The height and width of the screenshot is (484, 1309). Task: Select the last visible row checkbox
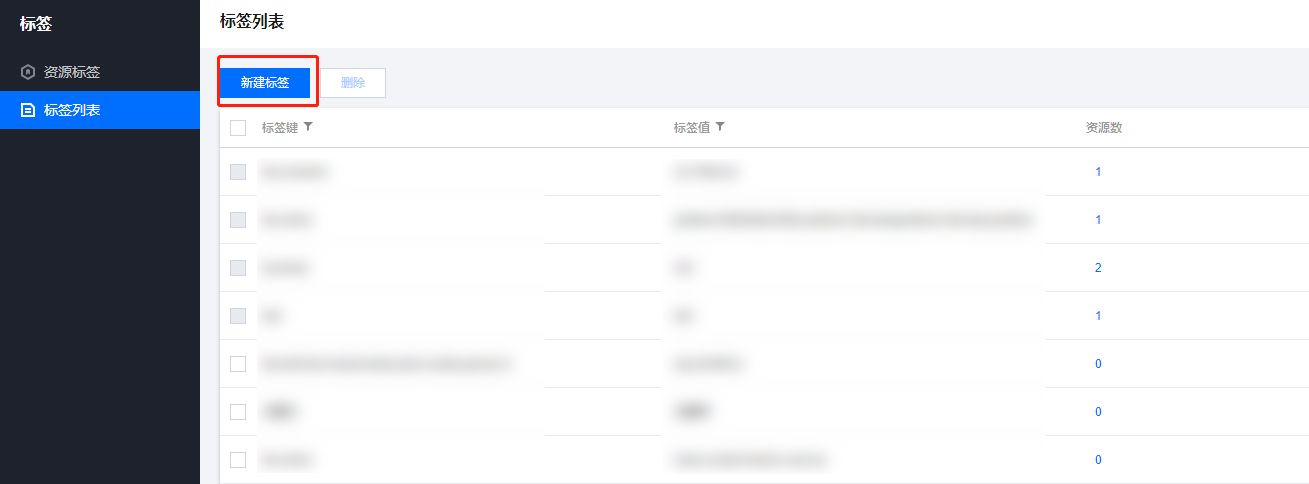[238, 460]
